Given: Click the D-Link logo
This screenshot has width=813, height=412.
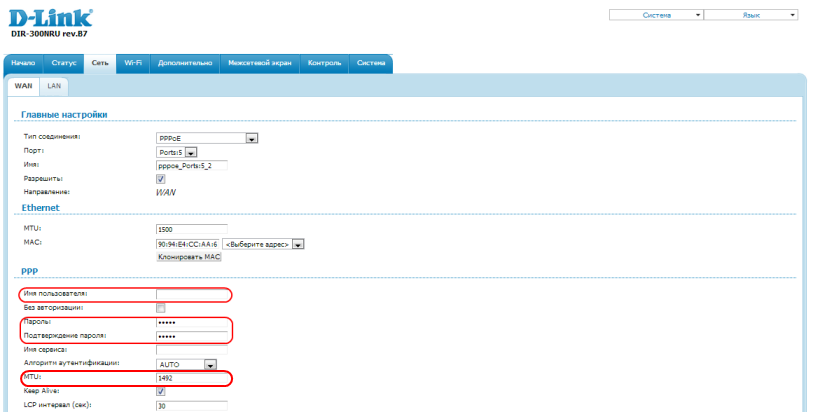Looking at the screenshot, I should coord(49,18).
